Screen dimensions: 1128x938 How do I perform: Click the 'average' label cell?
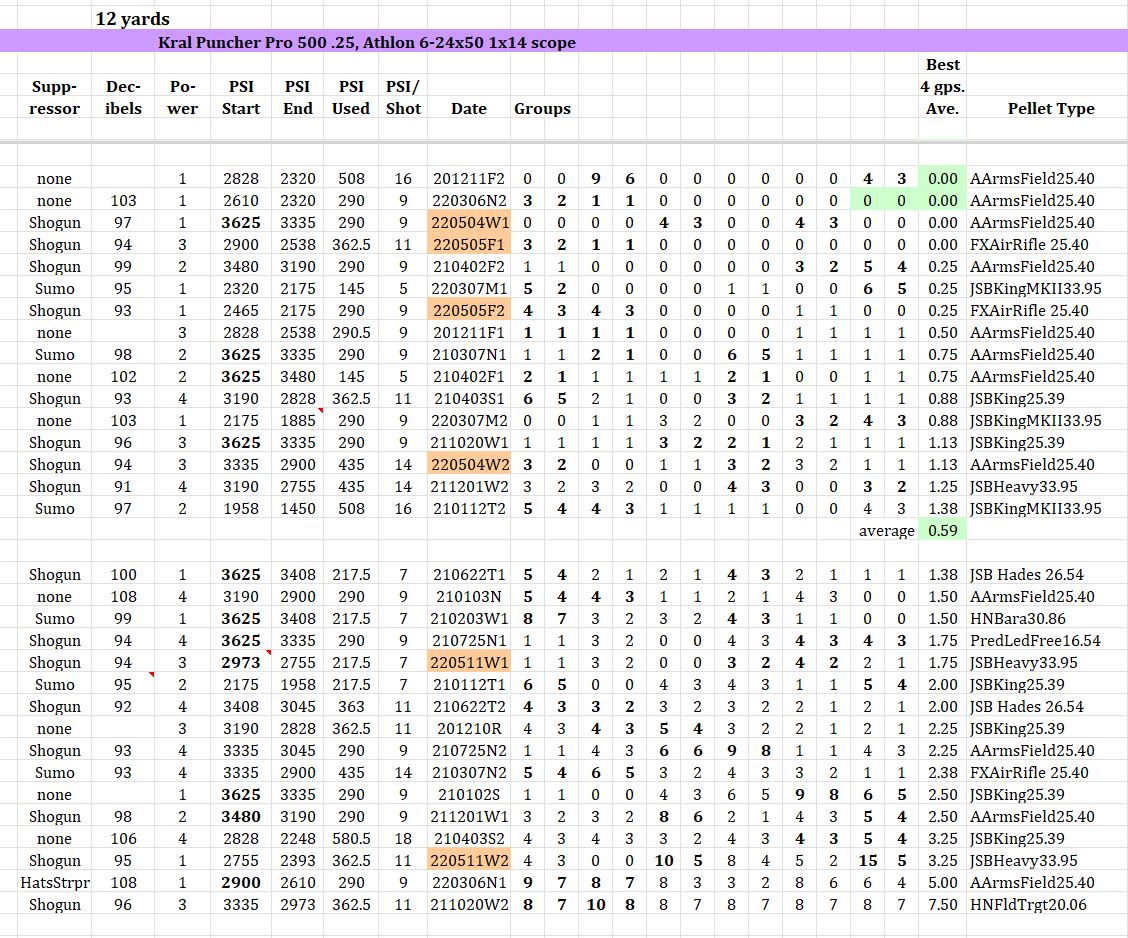tap(886, 531)
